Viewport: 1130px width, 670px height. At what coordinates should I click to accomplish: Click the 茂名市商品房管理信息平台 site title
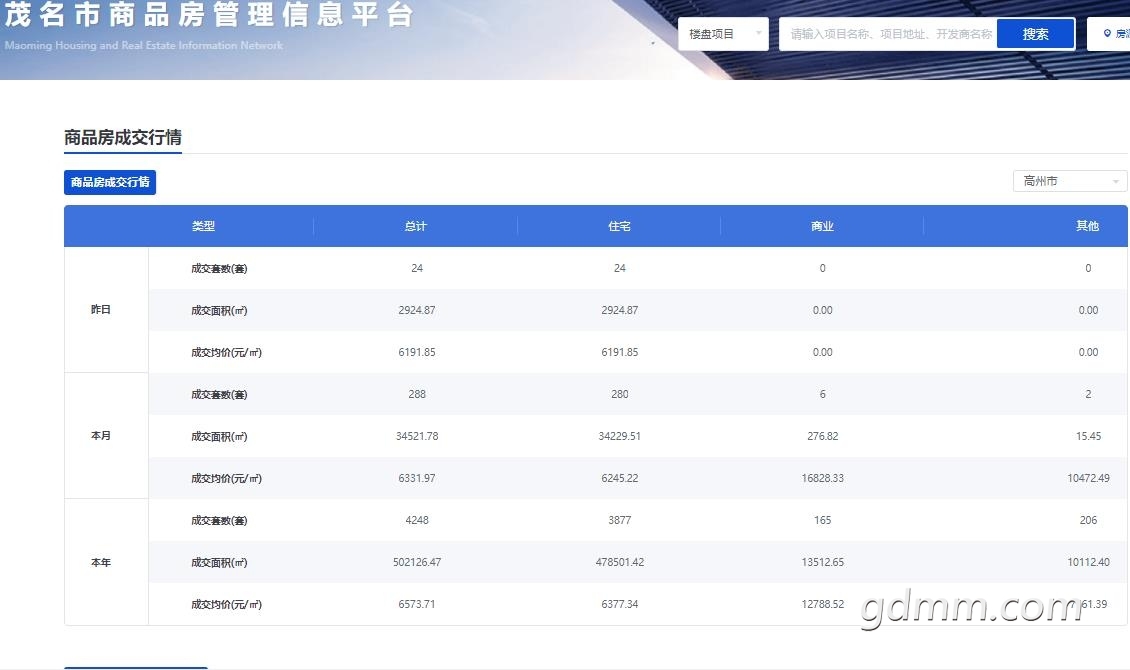[208, 16]
